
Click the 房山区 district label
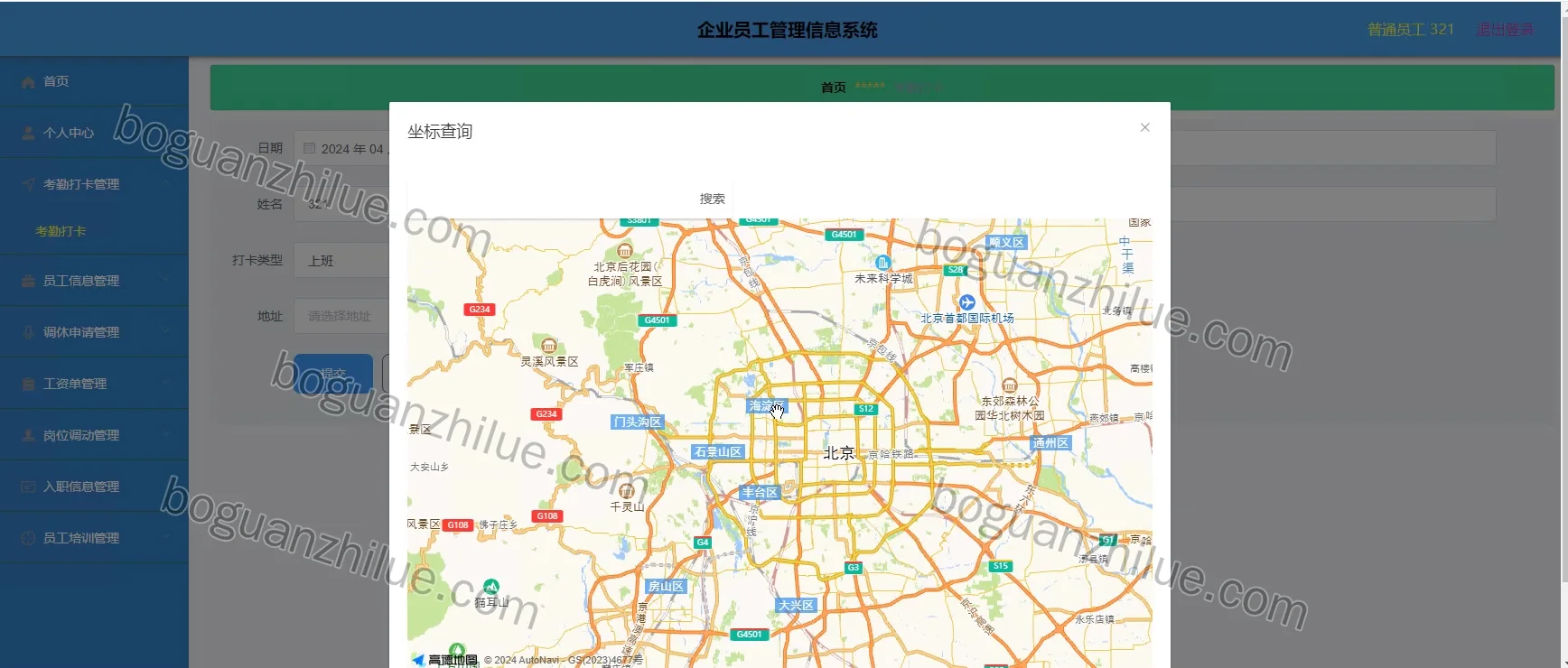coord(666,586)
